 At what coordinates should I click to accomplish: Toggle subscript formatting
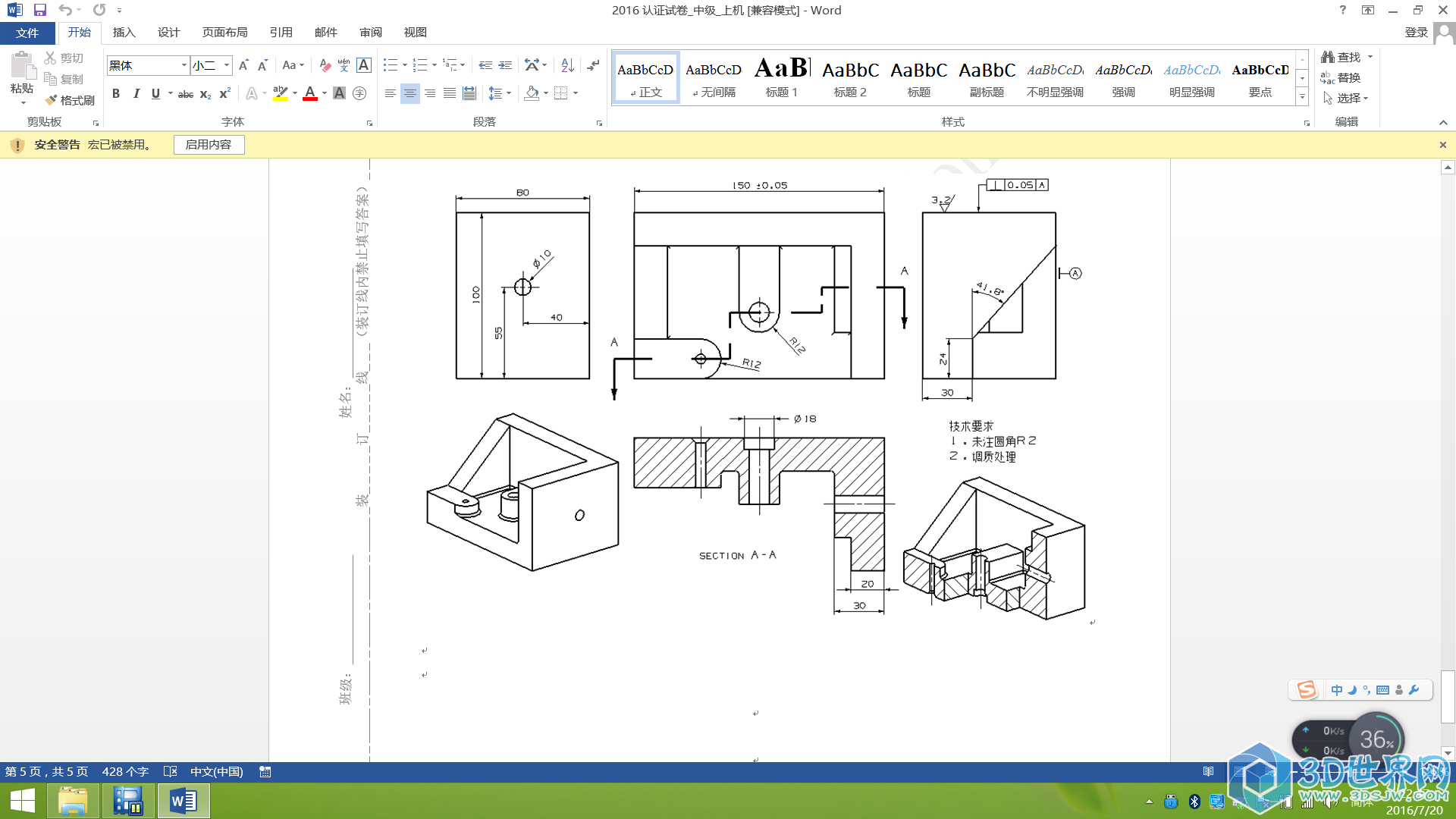pos(206,93)
